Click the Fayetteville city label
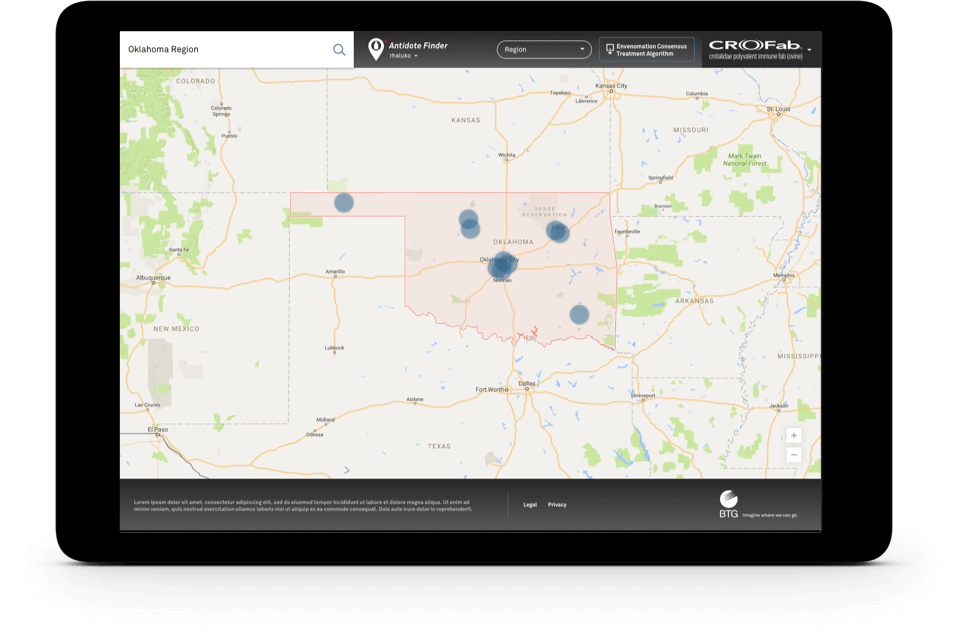 (627, 232)
